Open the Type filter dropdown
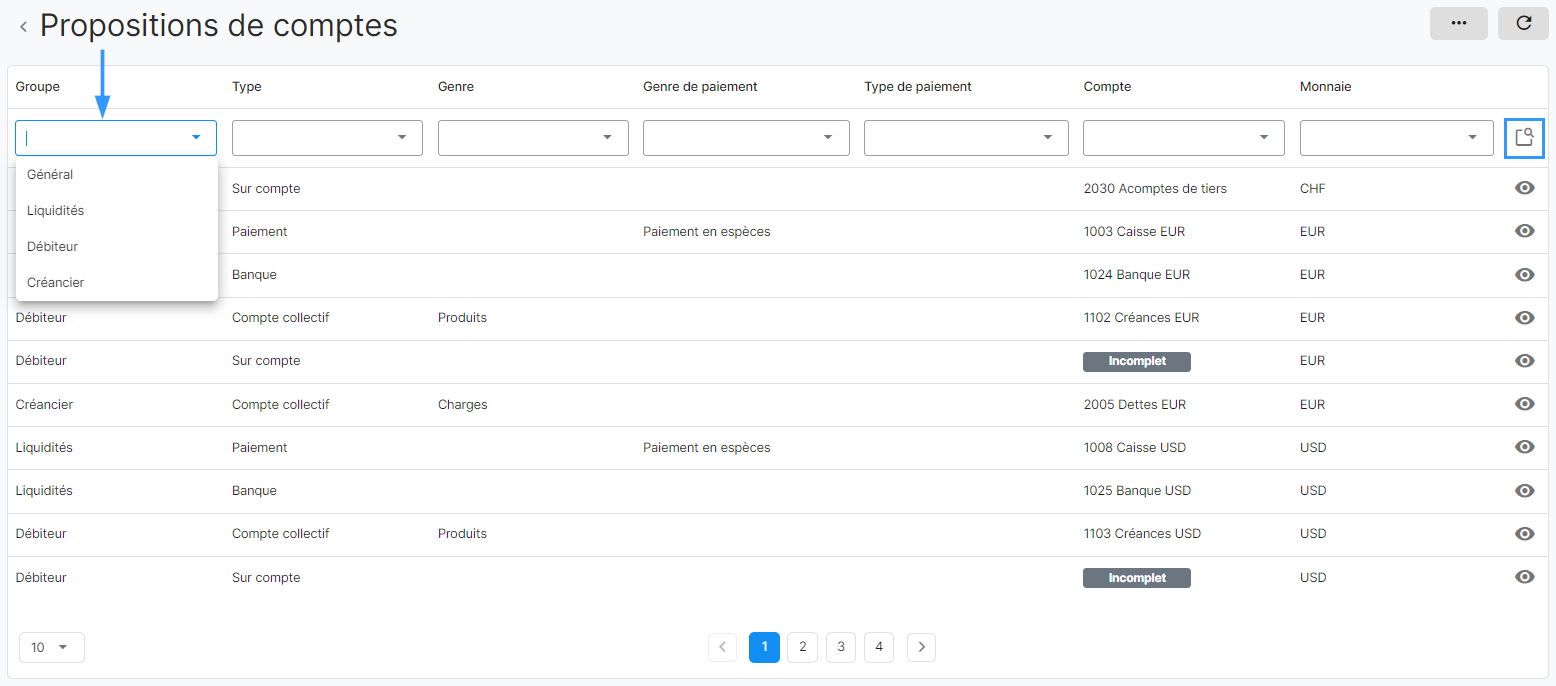The image size is (1556, 686). [x=327, y=138]
